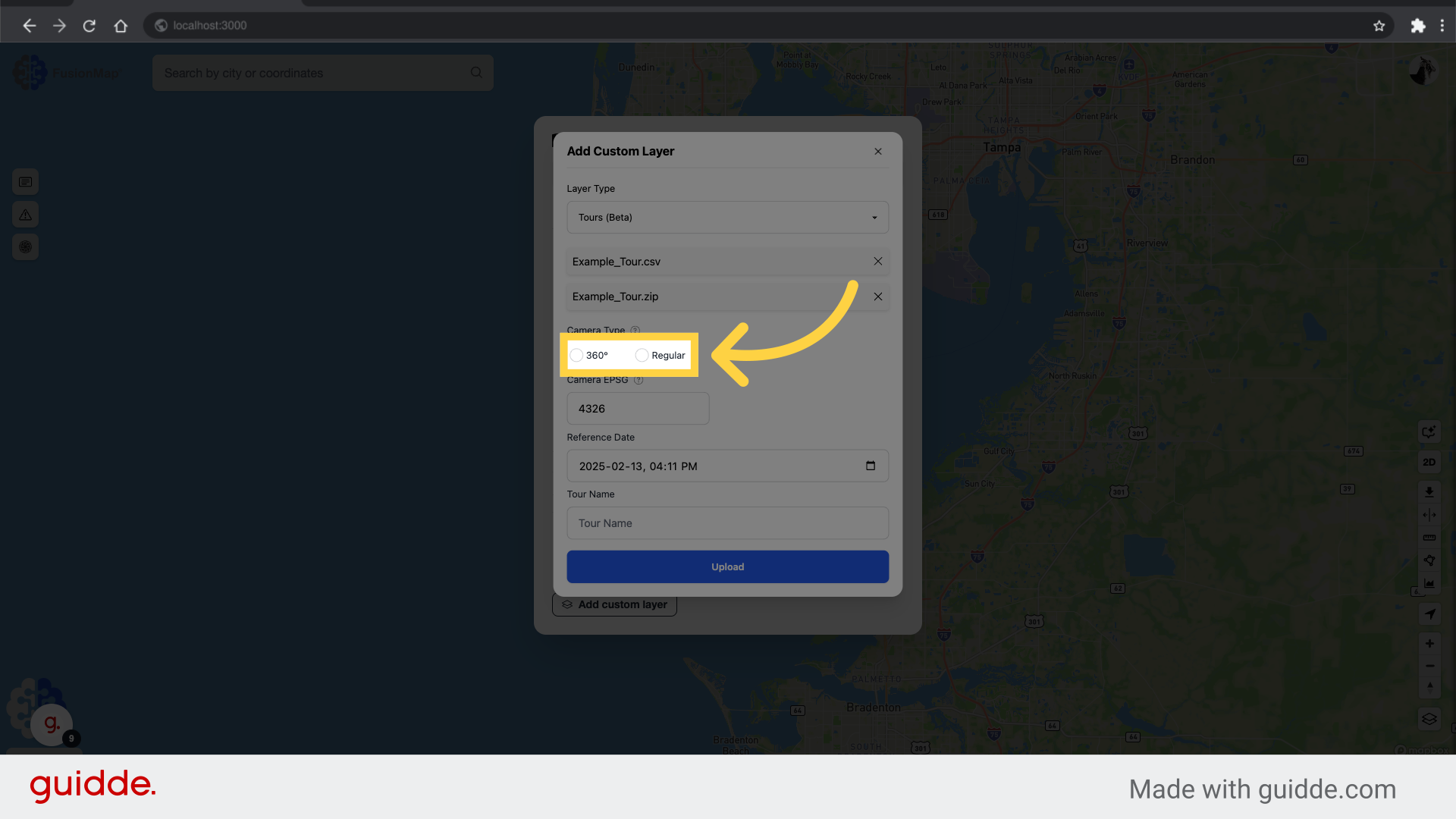Image resolution: width=1456 pixels, height=819 pixels.
Task: Click the Camera EPSG help icon
Action: click(639, 380)
